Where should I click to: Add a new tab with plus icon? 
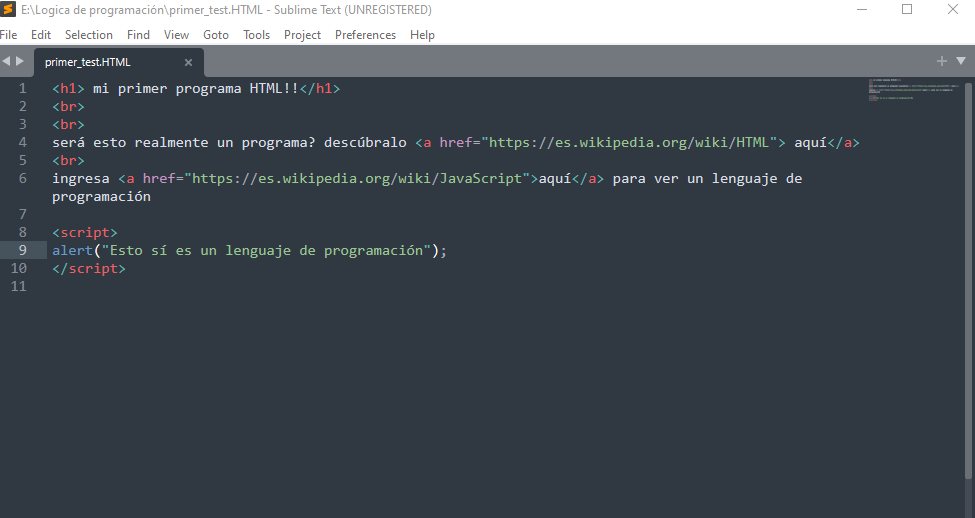point(941,61)
